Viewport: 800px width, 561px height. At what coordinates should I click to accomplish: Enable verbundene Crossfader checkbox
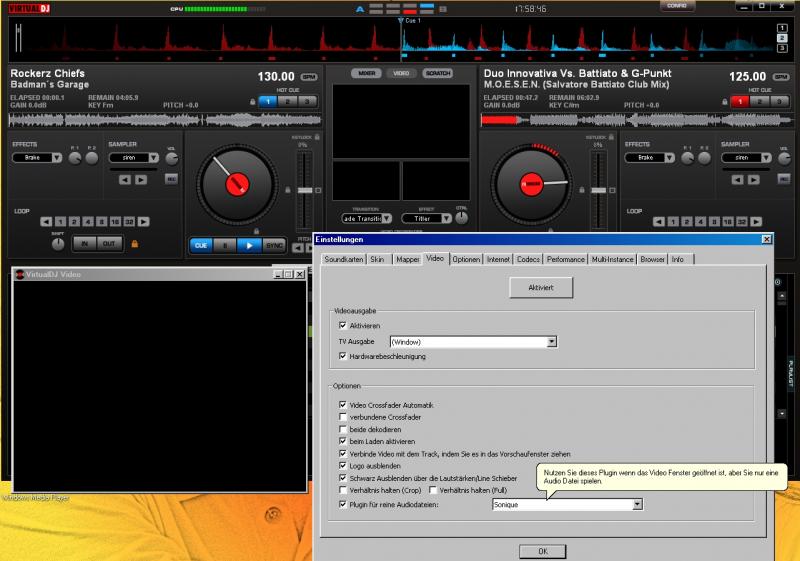point(343,417)
